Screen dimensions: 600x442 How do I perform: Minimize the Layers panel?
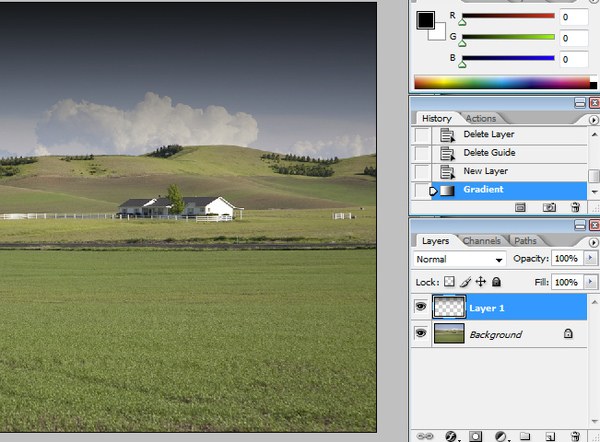point(580,225)
